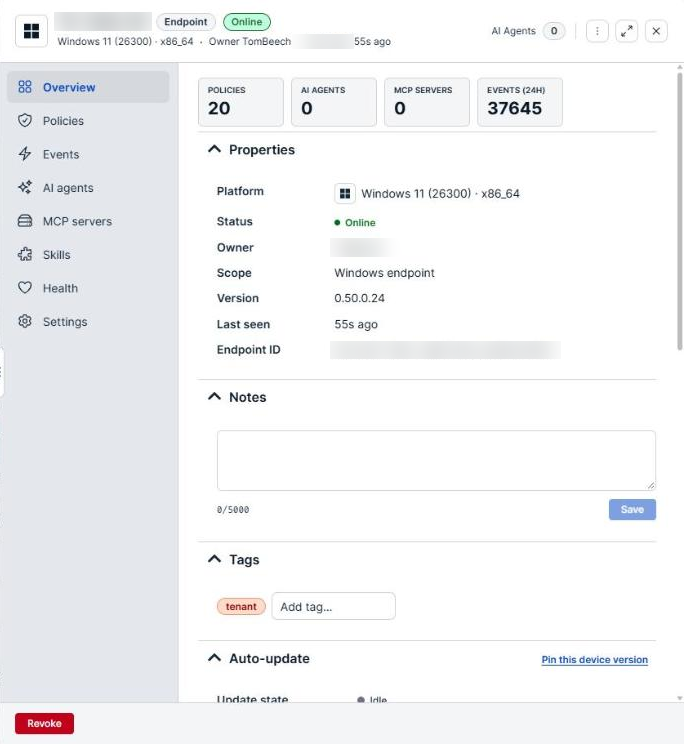Collapse the Auto-update section

(214, 658)
